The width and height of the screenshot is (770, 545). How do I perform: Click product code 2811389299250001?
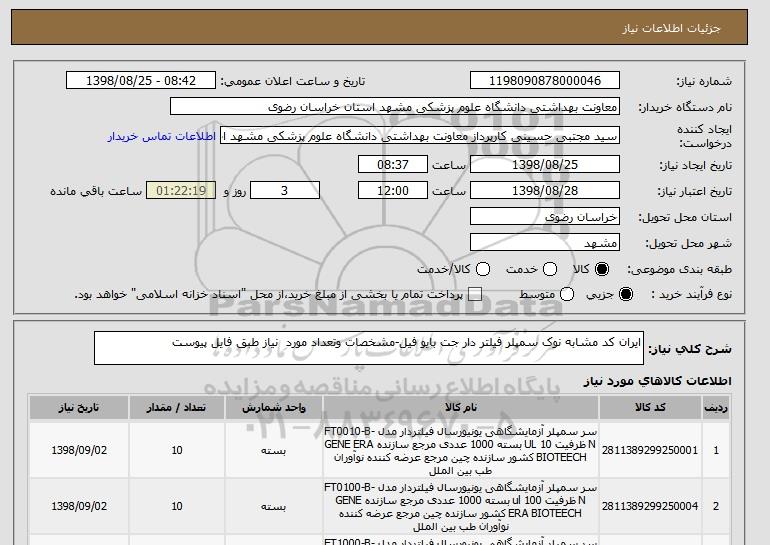(x=650, y=450)
